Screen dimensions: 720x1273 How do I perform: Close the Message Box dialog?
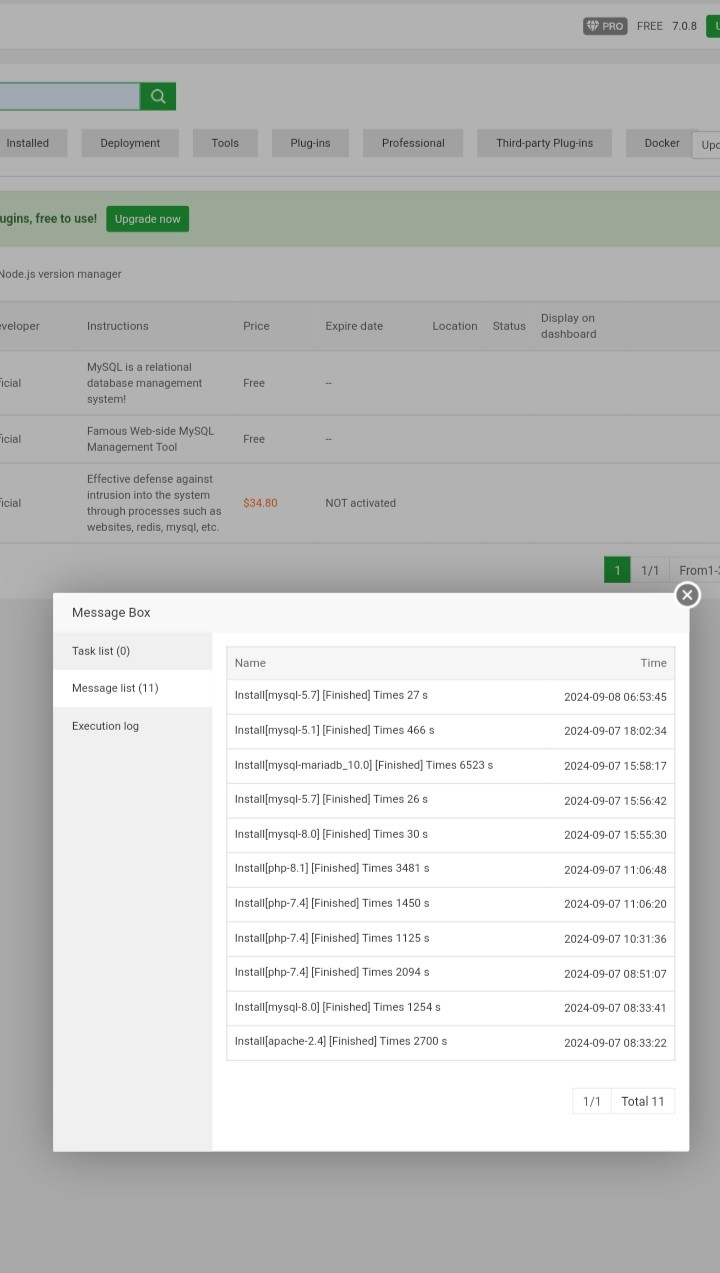[687, 595]
